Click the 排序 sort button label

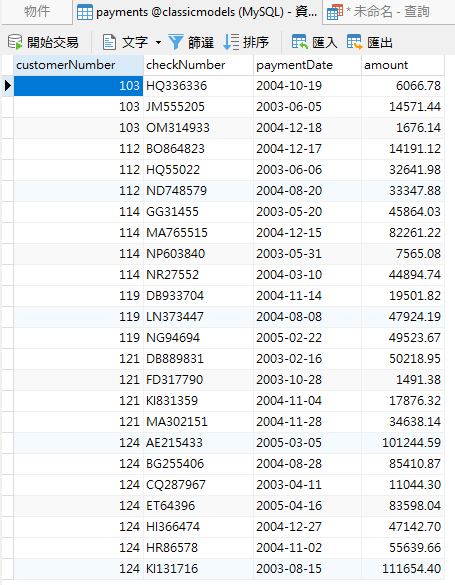click(x=256, y=43)
